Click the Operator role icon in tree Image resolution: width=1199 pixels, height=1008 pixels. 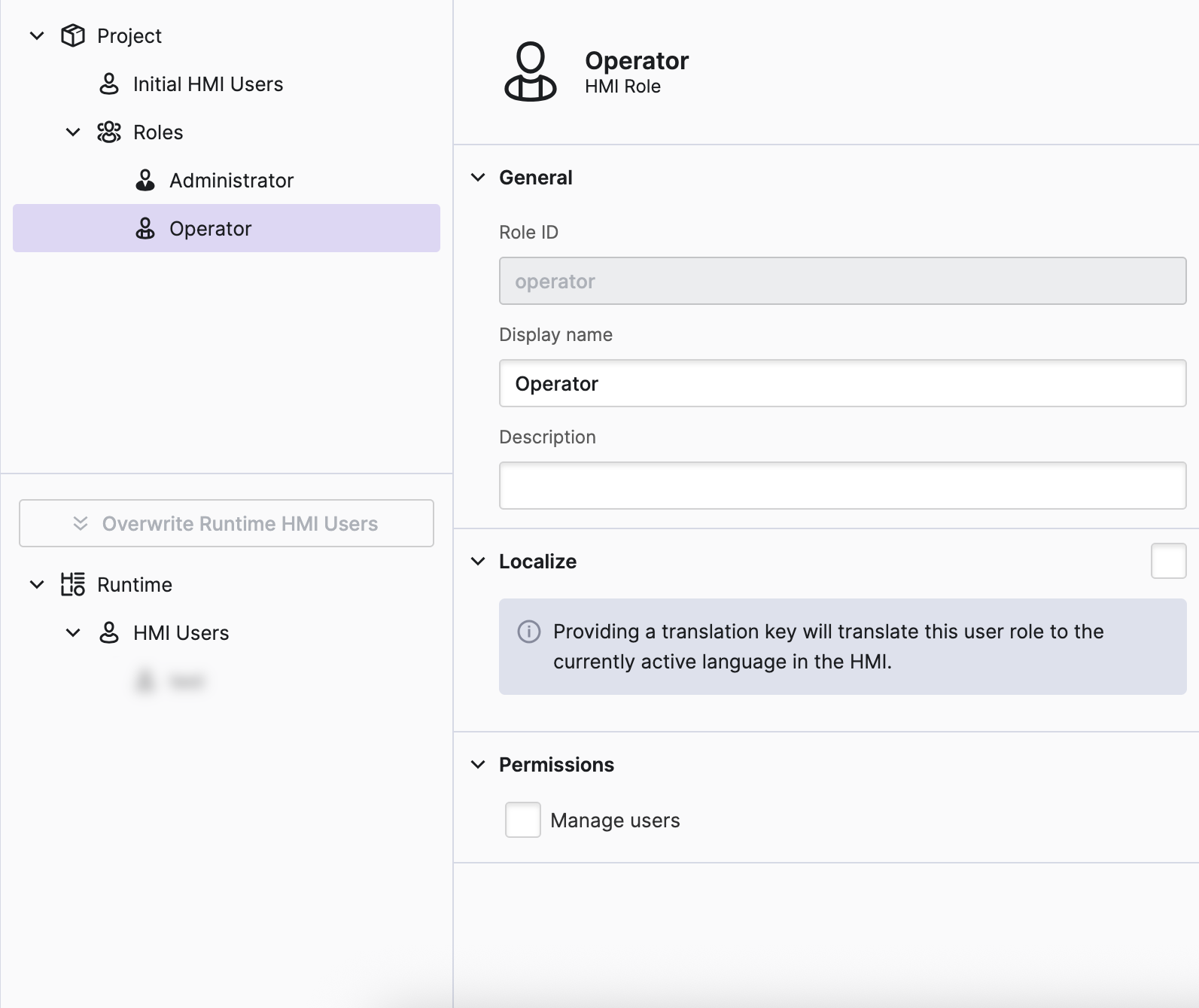(x=145, y=228)
